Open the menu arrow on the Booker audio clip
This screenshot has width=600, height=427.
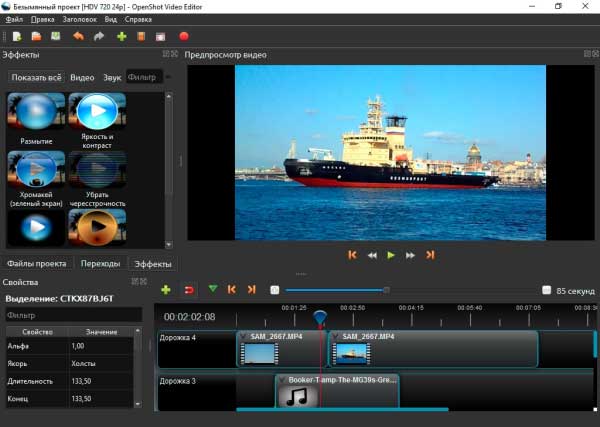pos(282,380)
